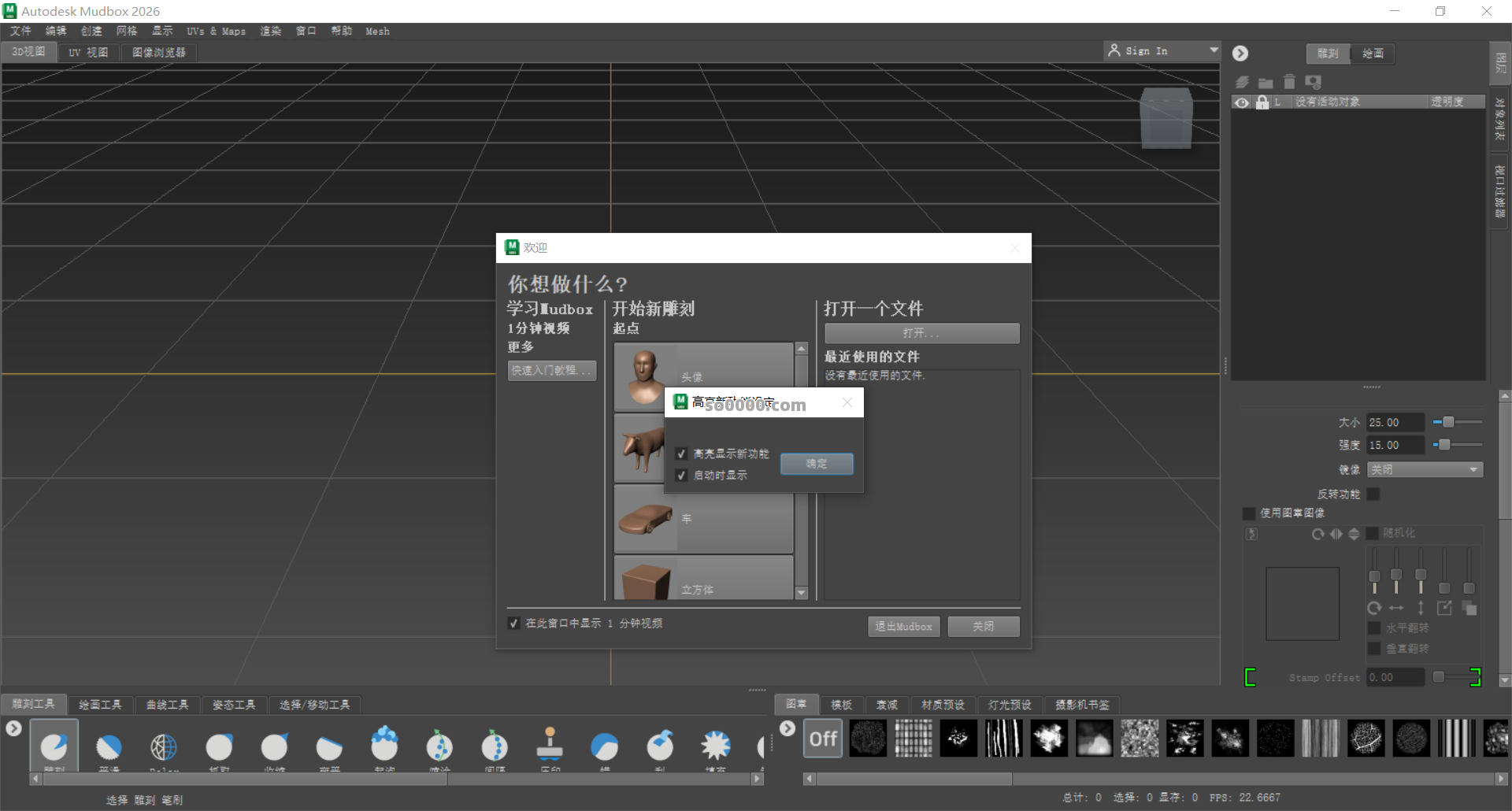
Task: Select the first Sculpt tool in the tray
Action: pyautogui.click(x=54, y=746)
